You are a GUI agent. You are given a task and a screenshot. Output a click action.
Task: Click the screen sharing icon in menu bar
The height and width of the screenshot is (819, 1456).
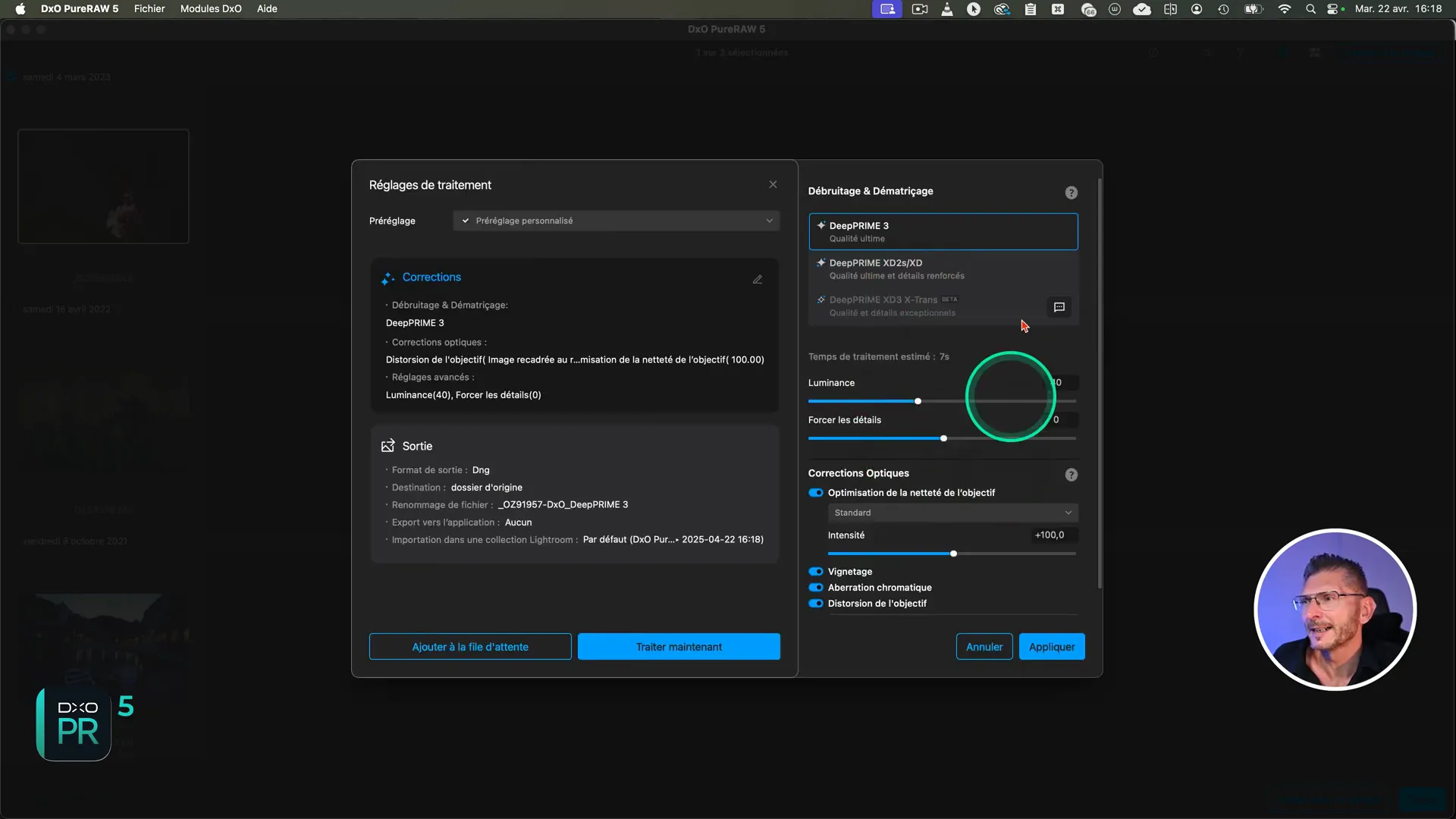tap(887, 9)
